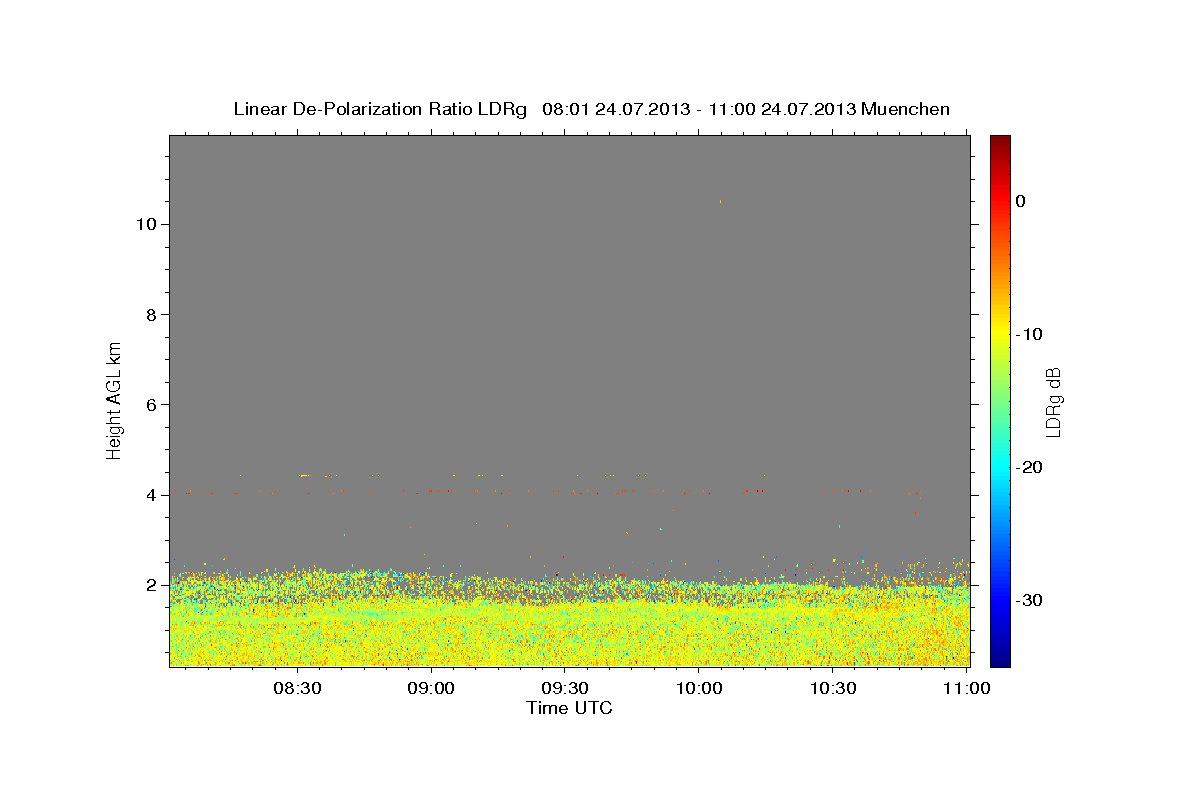The width and height of the screenshot is (1200, 800).
Task: Click the 'Height AGL km' axis label
Action: pyautogui.click(x=115, y=399)
